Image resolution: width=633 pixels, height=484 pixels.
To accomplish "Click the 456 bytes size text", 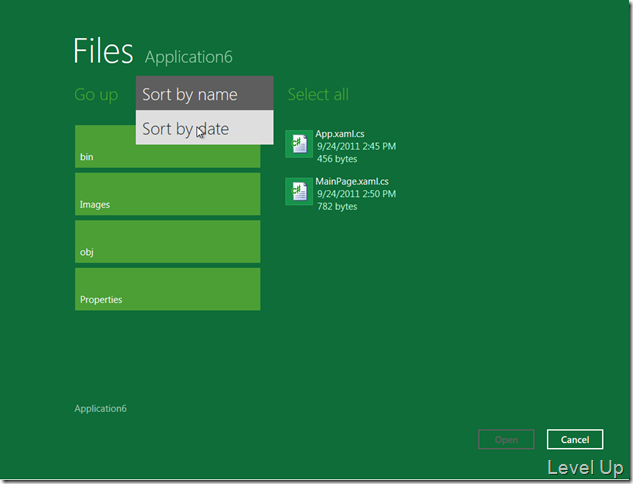I will [337, 159].
